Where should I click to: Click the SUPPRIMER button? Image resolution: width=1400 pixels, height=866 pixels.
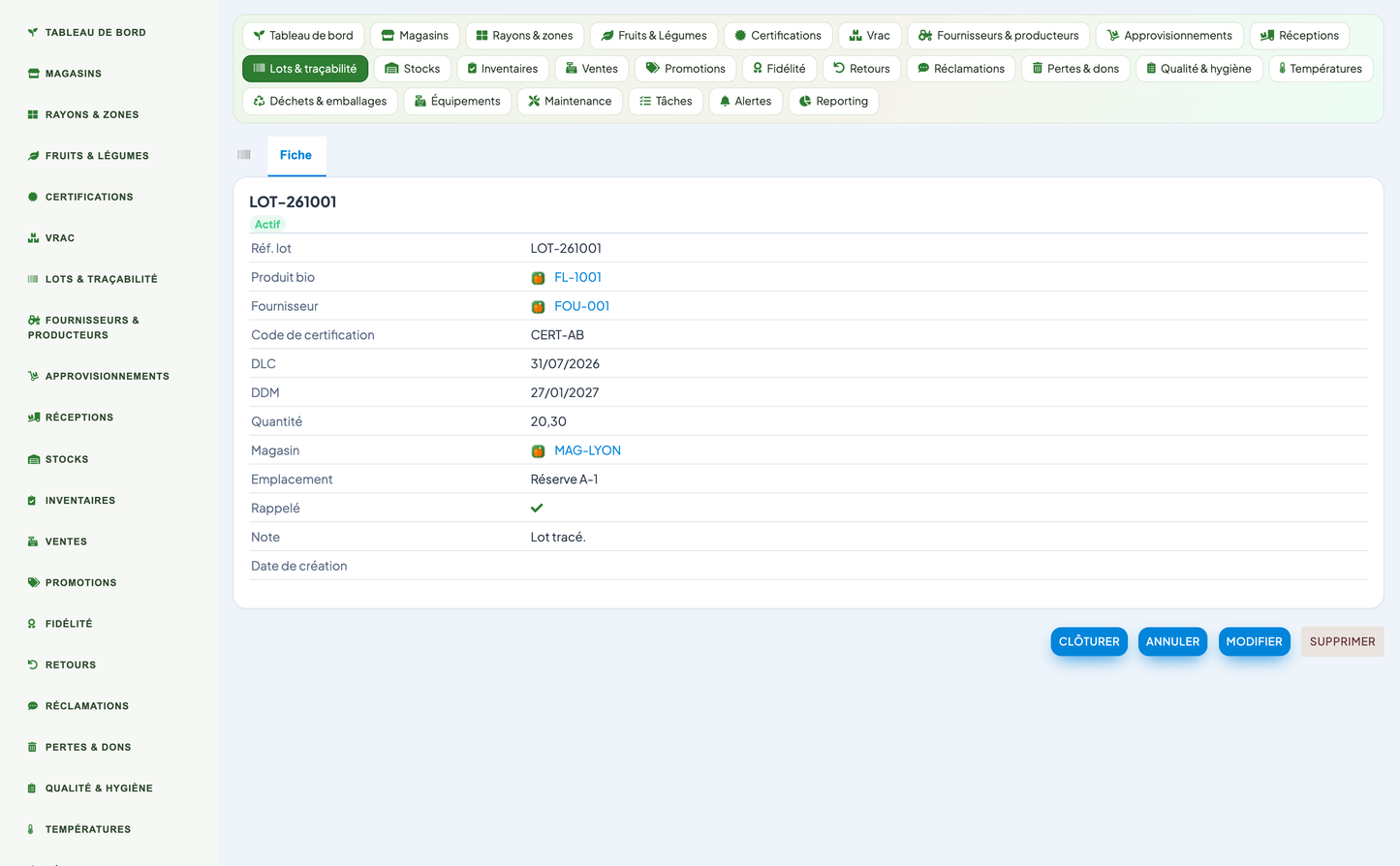pyautogui.click(x=1342, y=641)
